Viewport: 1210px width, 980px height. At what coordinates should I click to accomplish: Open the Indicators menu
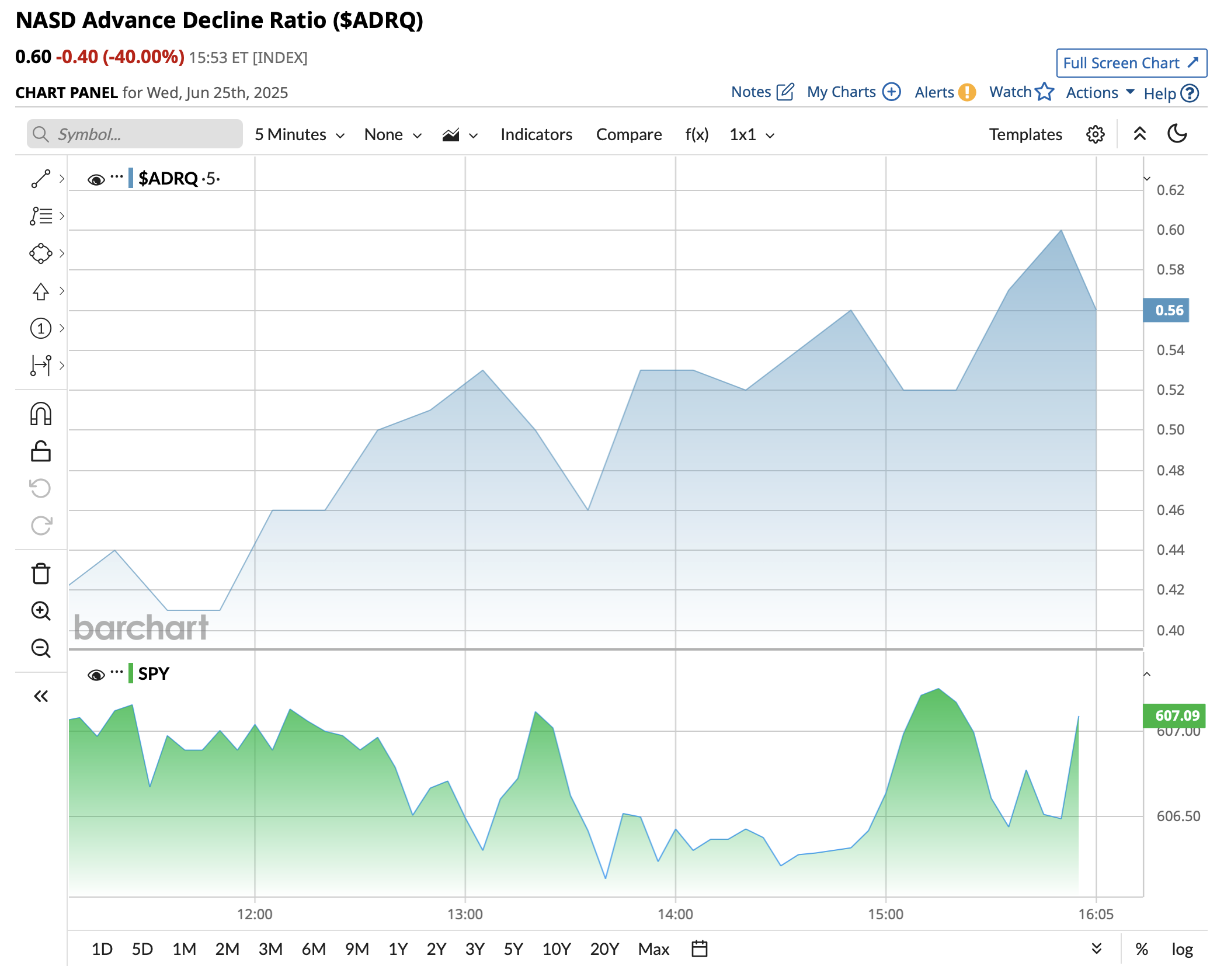[x=536, y=135]
